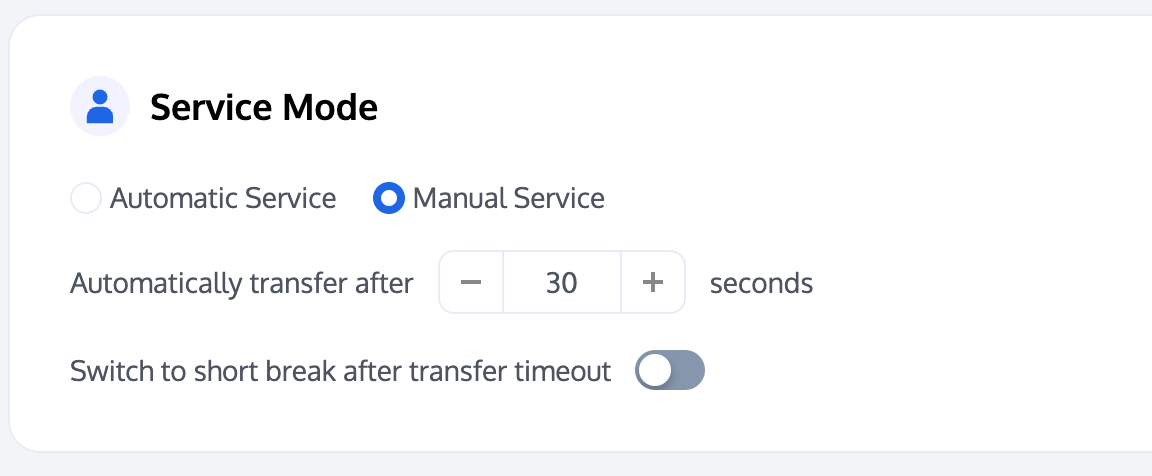Viewport: 1152px width, 476px height.
Task: Click the Automatic Service label text
Action: tap(223, 198)
